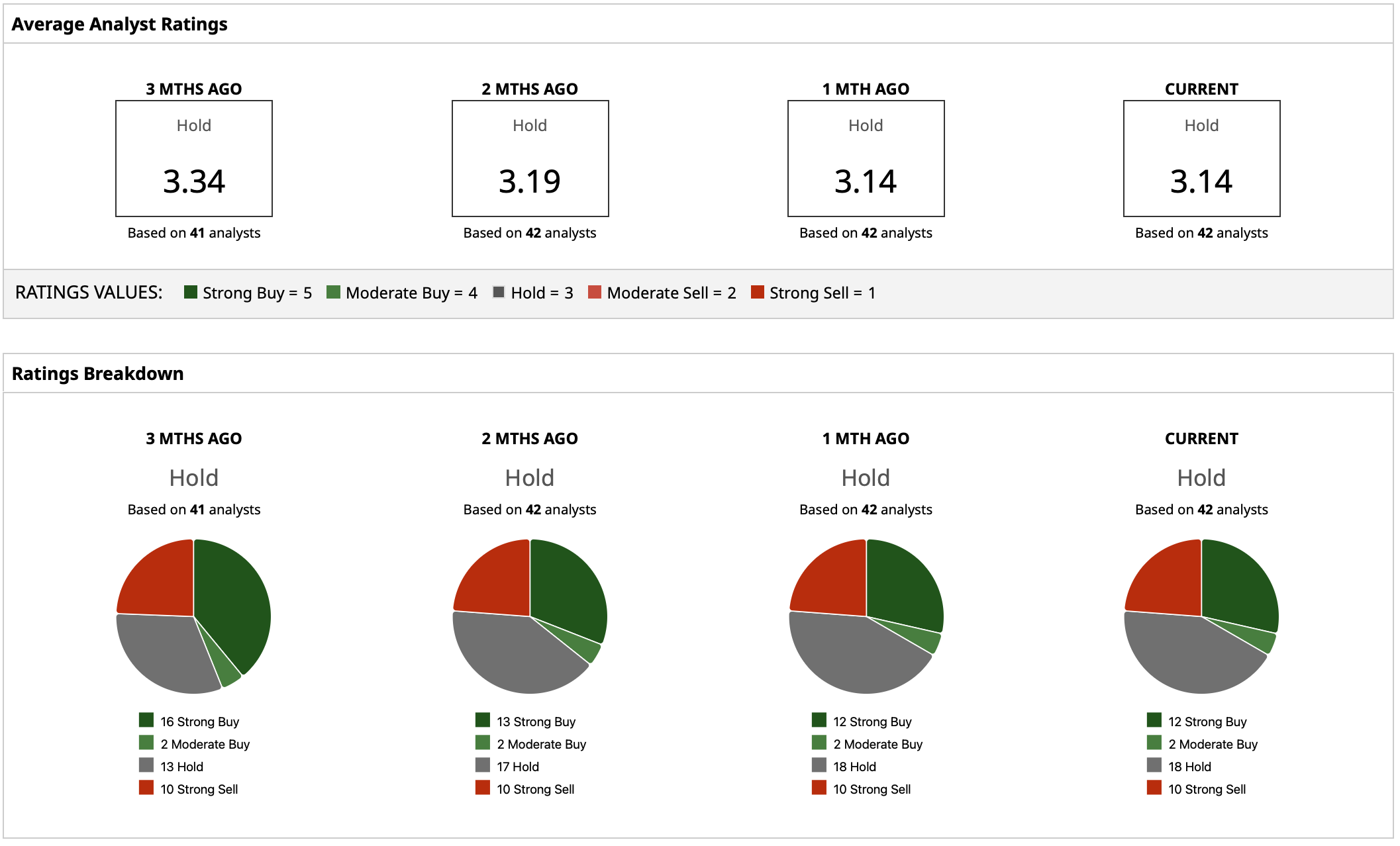Click the current ratings pie chart
Image resolution: width=1400 pixels, height=846 pixels.
point(1201,616)
